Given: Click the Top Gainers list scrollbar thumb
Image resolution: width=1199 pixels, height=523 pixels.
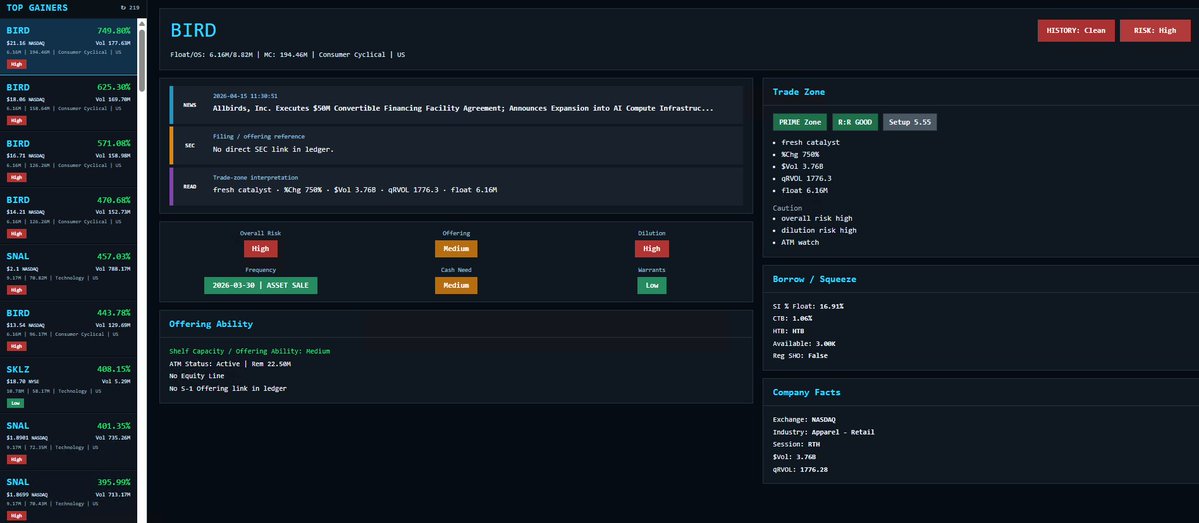Looking at the screenshot, I should click(141, 61).
